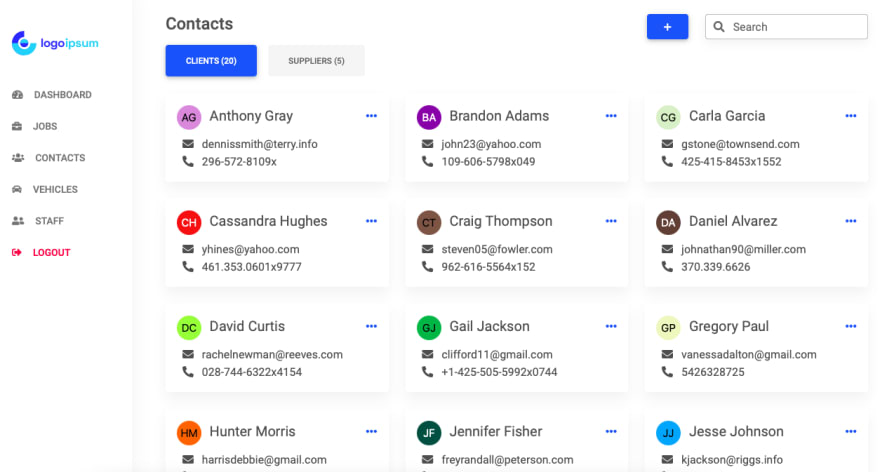Click the Logout exit icon

tap(17, 253)
